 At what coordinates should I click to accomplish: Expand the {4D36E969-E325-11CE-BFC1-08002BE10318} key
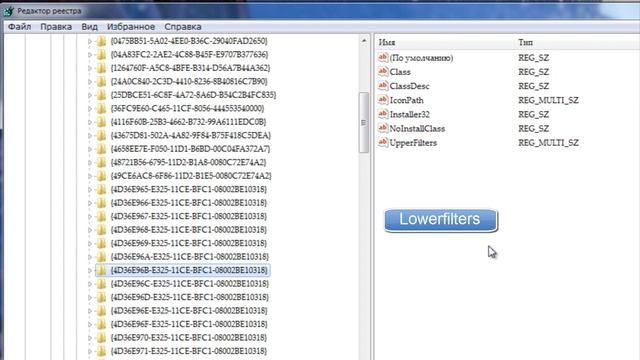pos(90,243)
